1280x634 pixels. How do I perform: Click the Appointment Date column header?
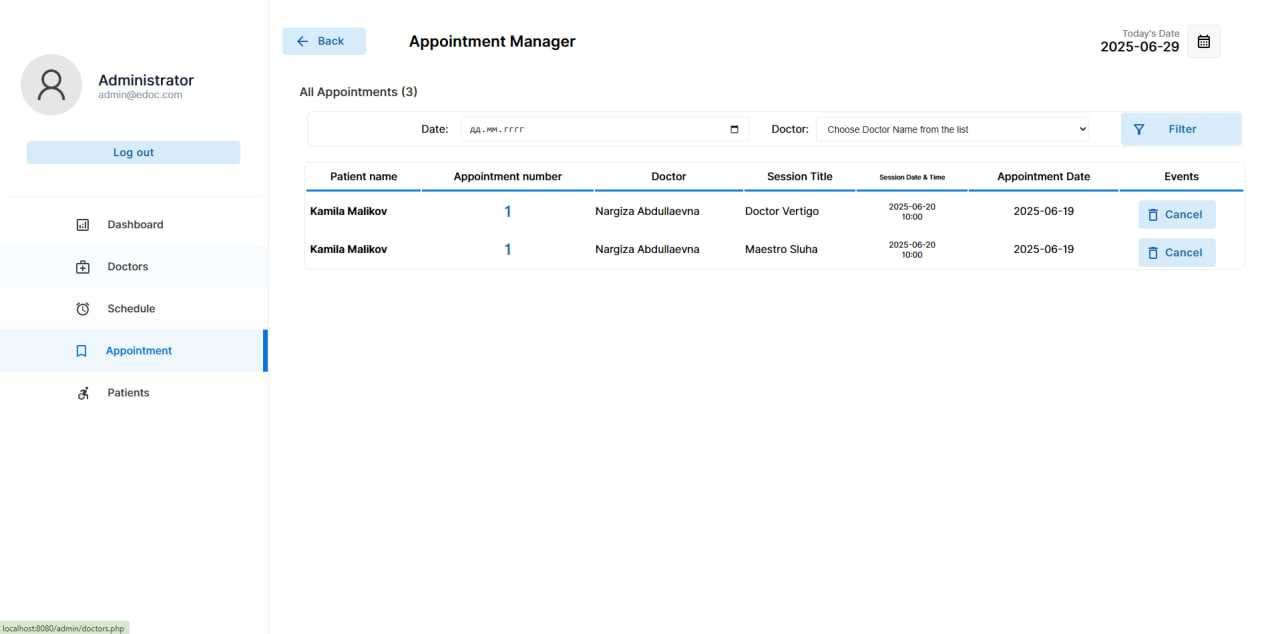pos(1044,176)
